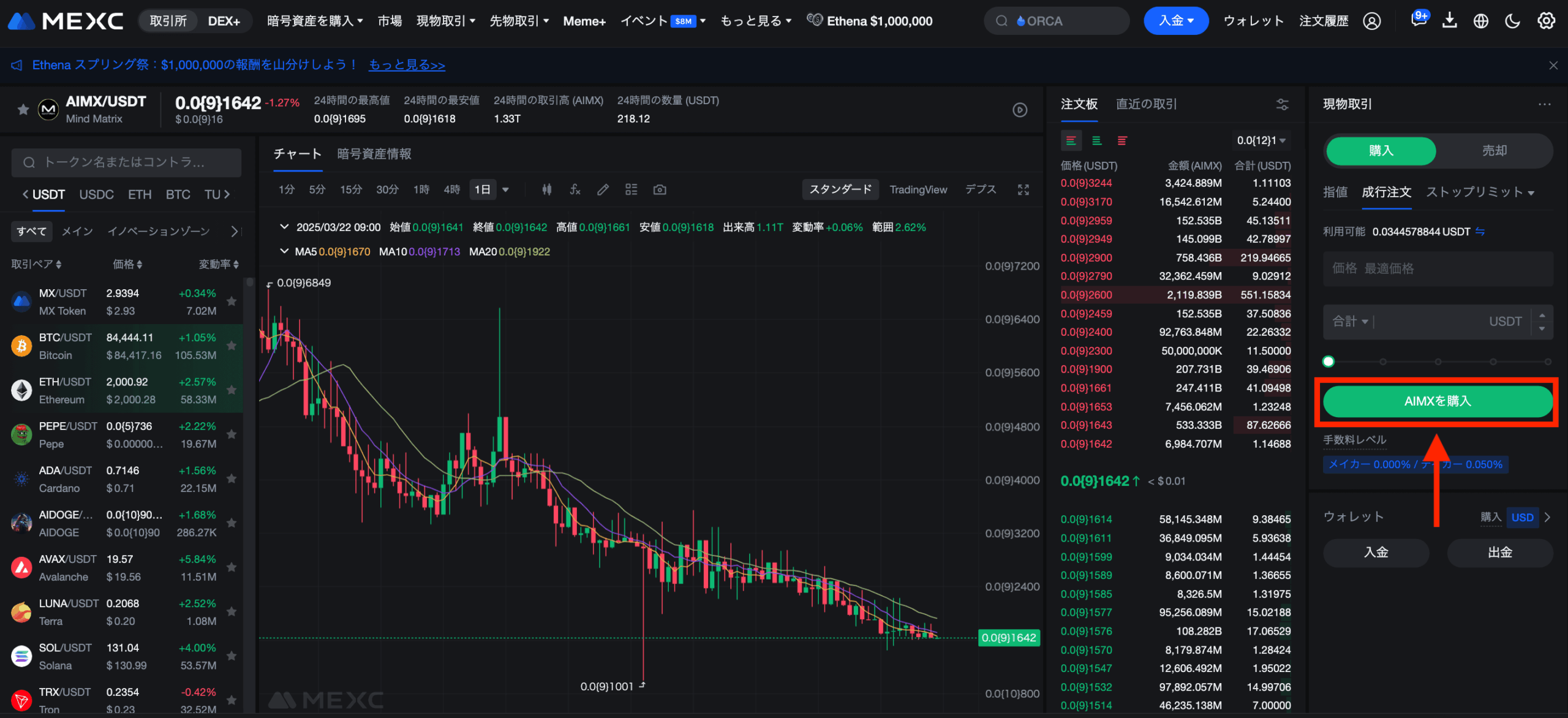Select ETH market tab

140,195
